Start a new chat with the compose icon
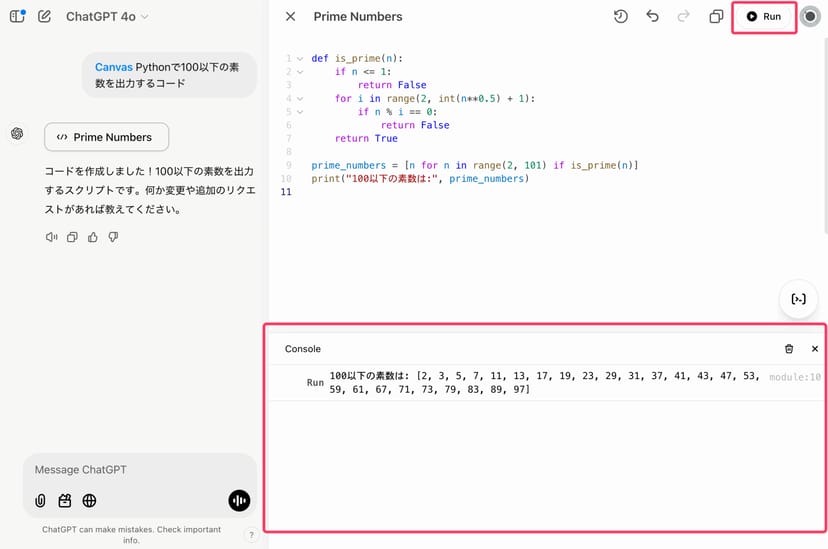This screenshot has height=549, width=828. pos(44,16)
